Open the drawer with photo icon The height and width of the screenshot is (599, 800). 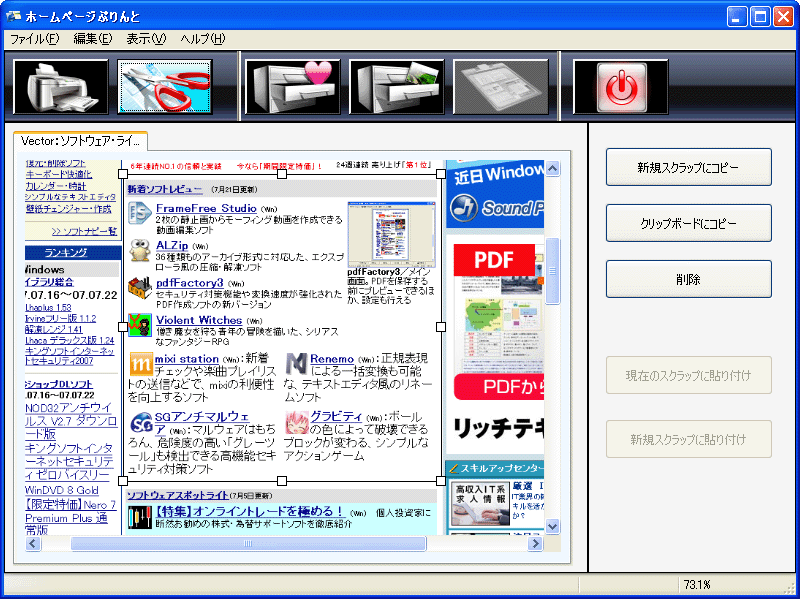point(396,86)
